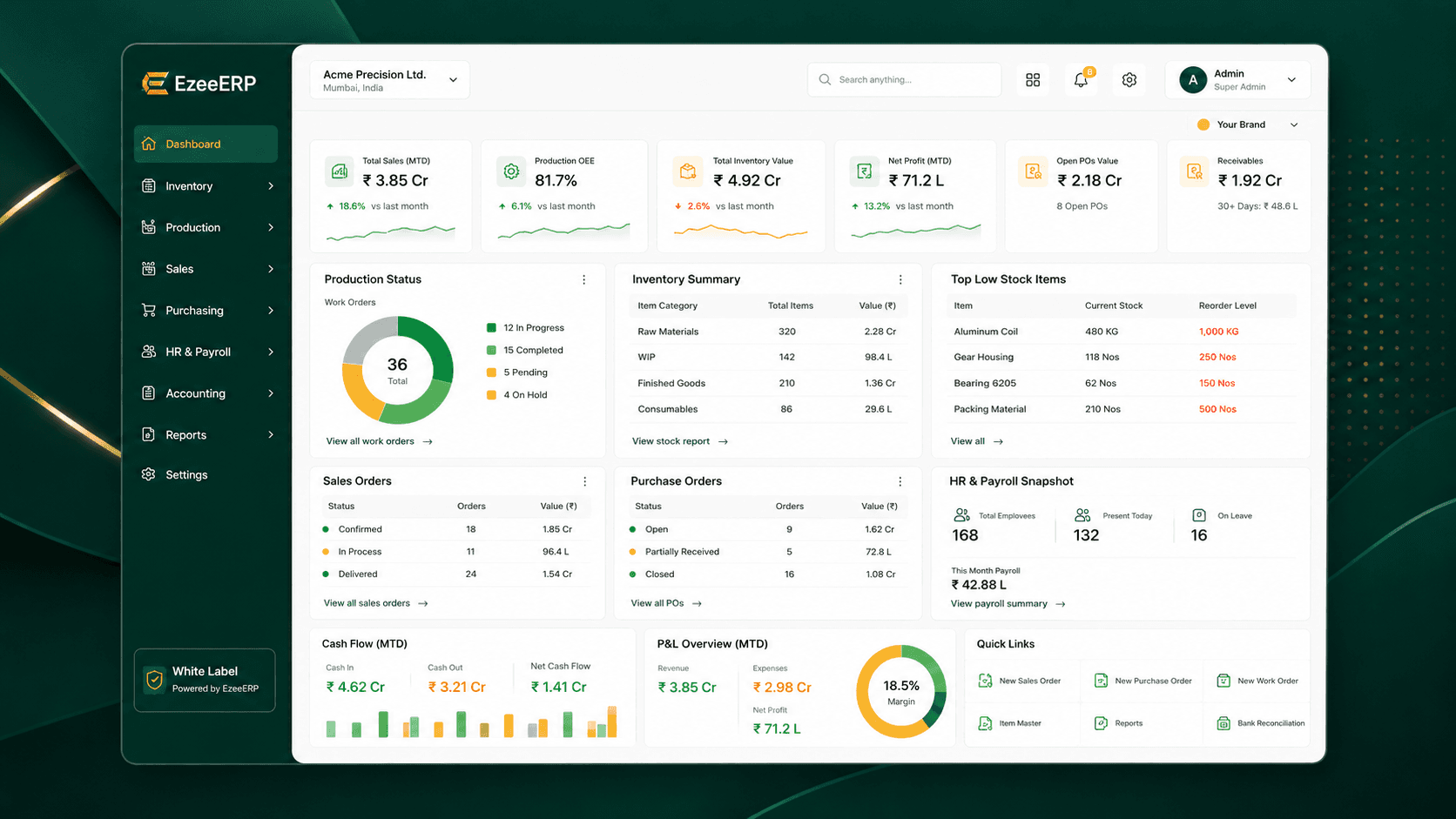Viewport: 1456px width, 819px height.
Task: Click the Production OEE gear icon
Action: point(511,171)
